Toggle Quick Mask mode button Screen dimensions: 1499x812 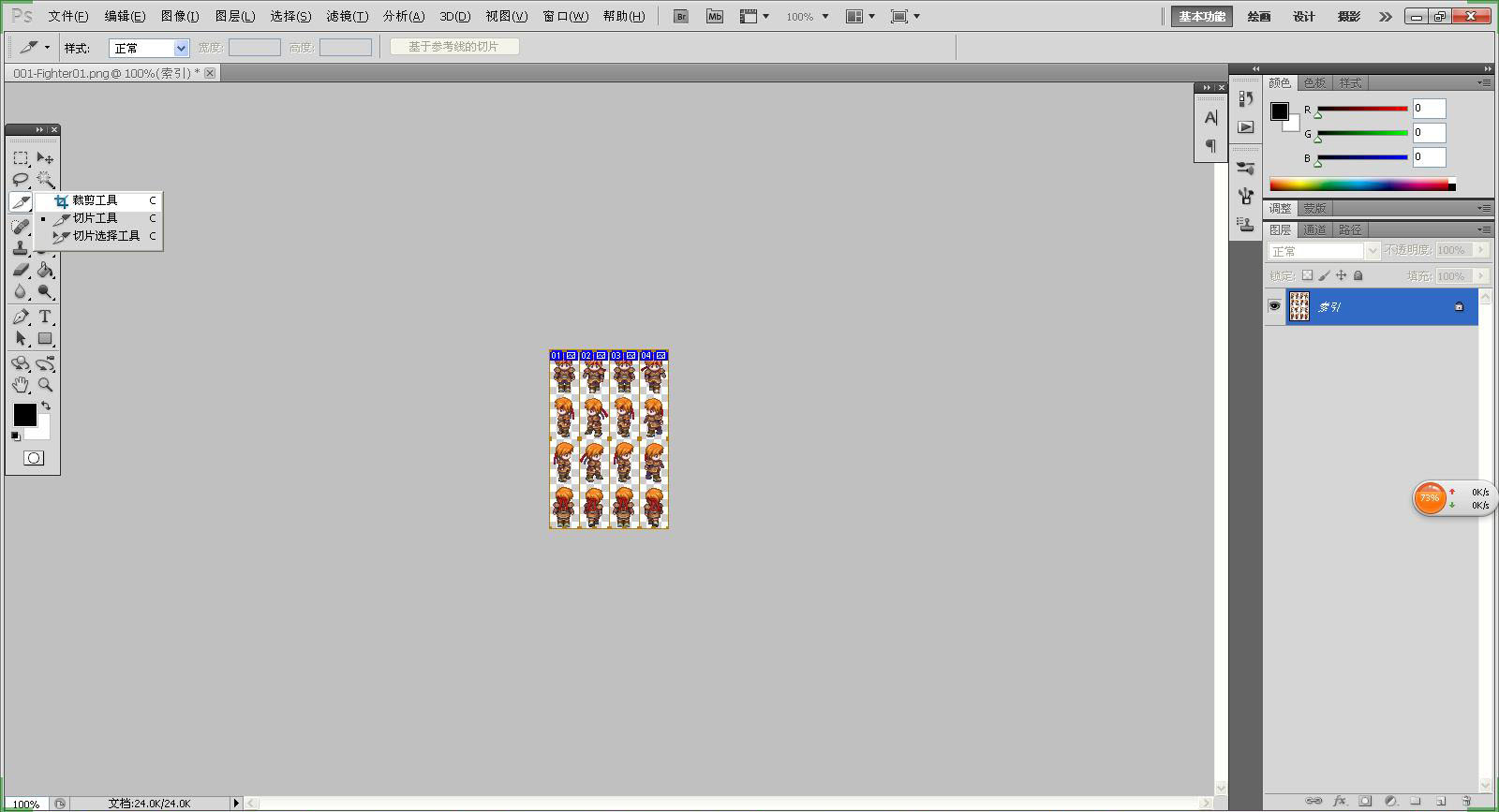tap(34, 458)
